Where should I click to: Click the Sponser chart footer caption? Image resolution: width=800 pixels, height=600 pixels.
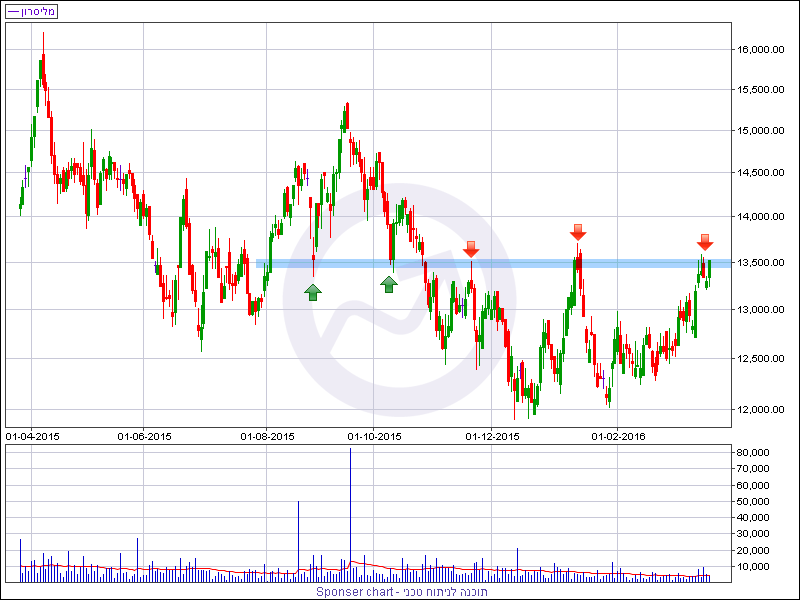point(402,591)
